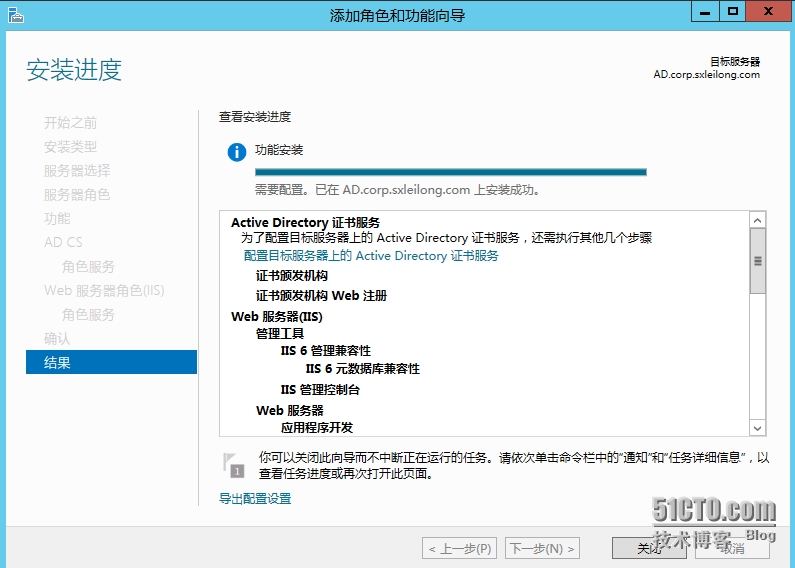The image size is (795, 568).
Task: Click the 管理工具 entry in list
Action: 280,333
